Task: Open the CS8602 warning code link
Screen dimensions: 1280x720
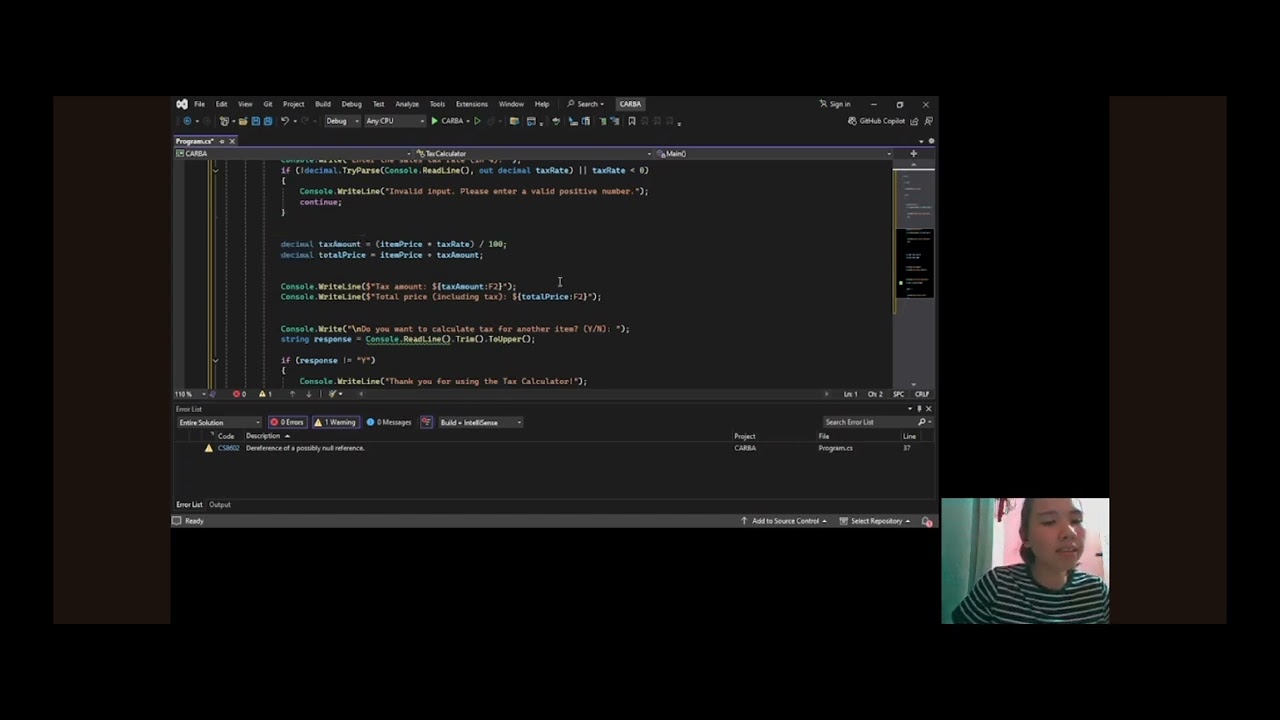Action: coord(229,448)
